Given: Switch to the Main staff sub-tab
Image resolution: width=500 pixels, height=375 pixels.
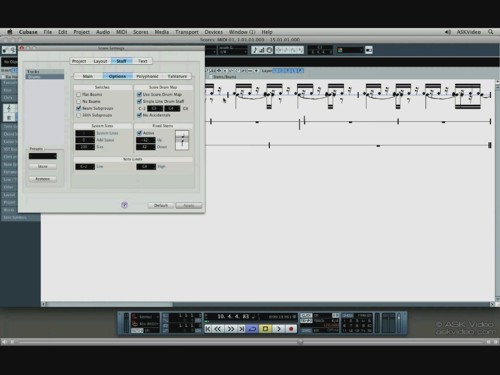Looking at the screenshot, I should [88, 76].
